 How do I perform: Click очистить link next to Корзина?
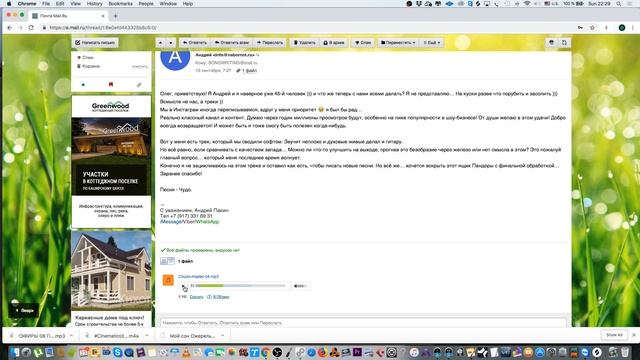click(x=140, y=67)
